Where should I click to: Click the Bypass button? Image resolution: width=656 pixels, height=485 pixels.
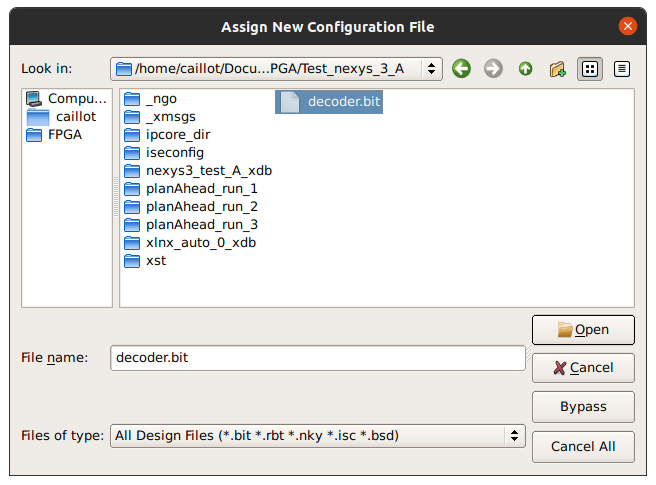coord(583,407)
